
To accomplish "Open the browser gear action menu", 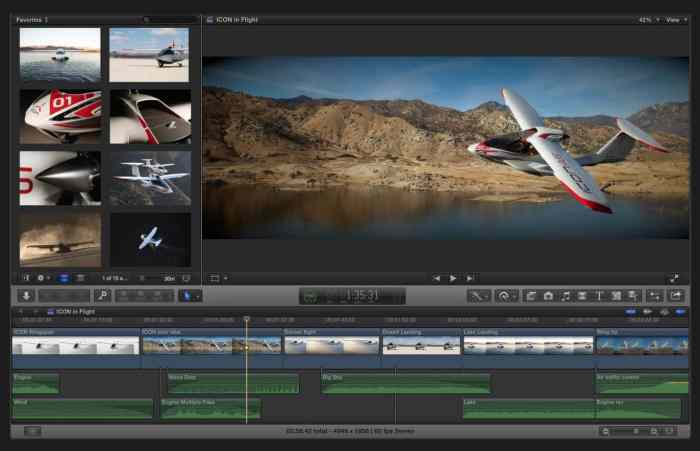I will pos(43,278).
